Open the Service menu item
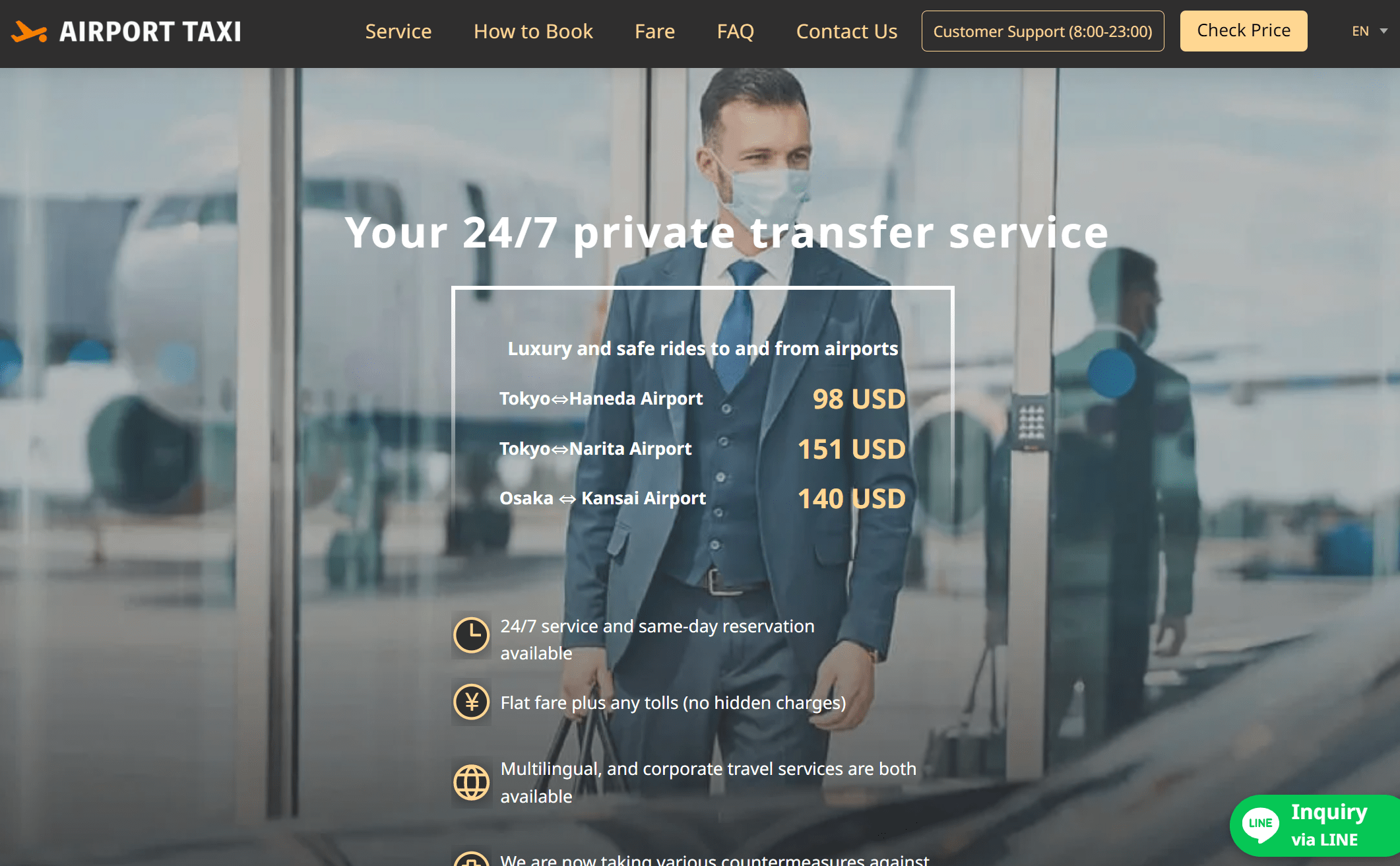 click(397, 30)
